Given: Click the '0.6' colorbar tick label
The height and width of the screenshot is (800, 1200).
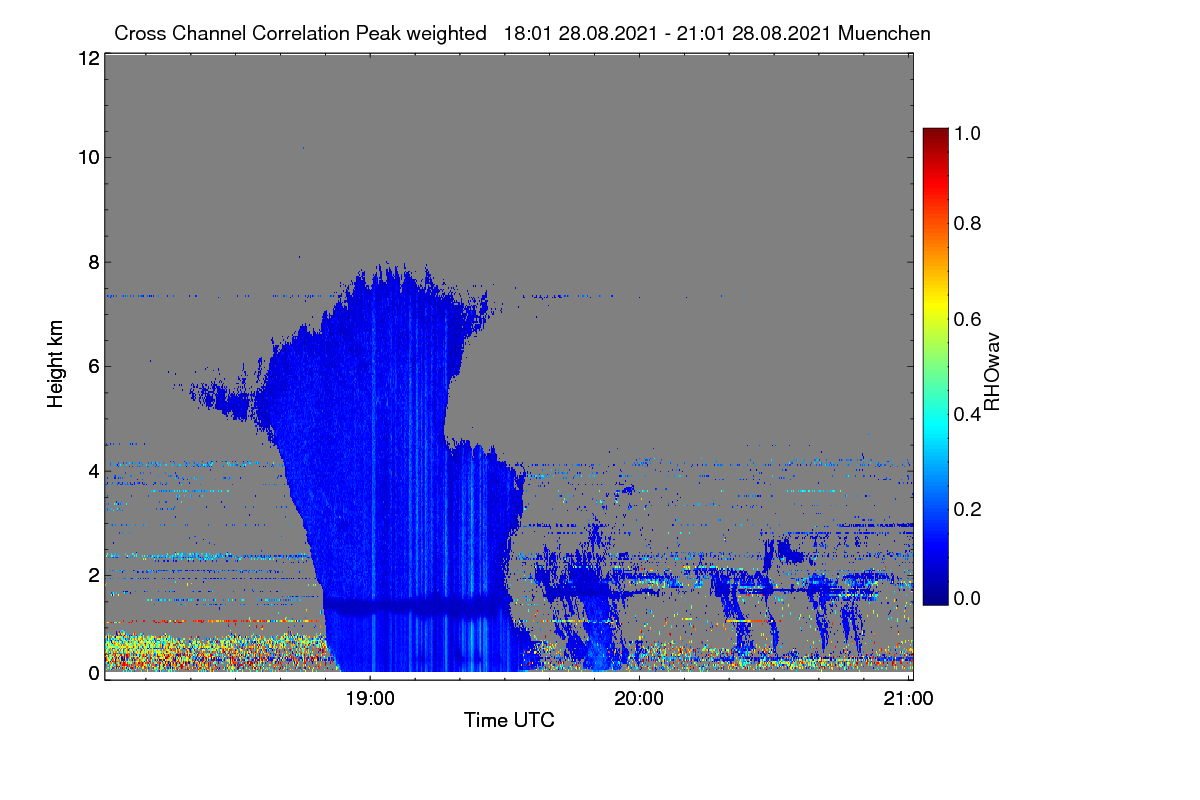Looking at the screenshot, I should coord(967,319).
